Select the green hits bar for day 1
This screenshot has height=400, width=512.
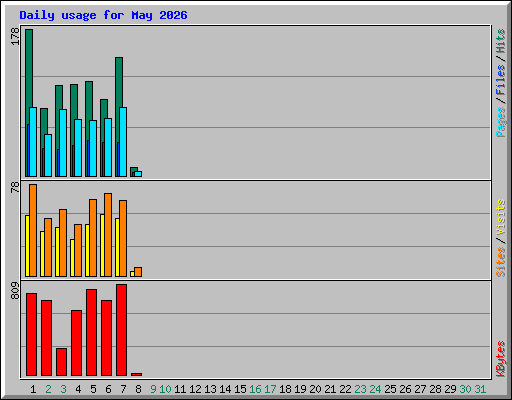[29, 68]
